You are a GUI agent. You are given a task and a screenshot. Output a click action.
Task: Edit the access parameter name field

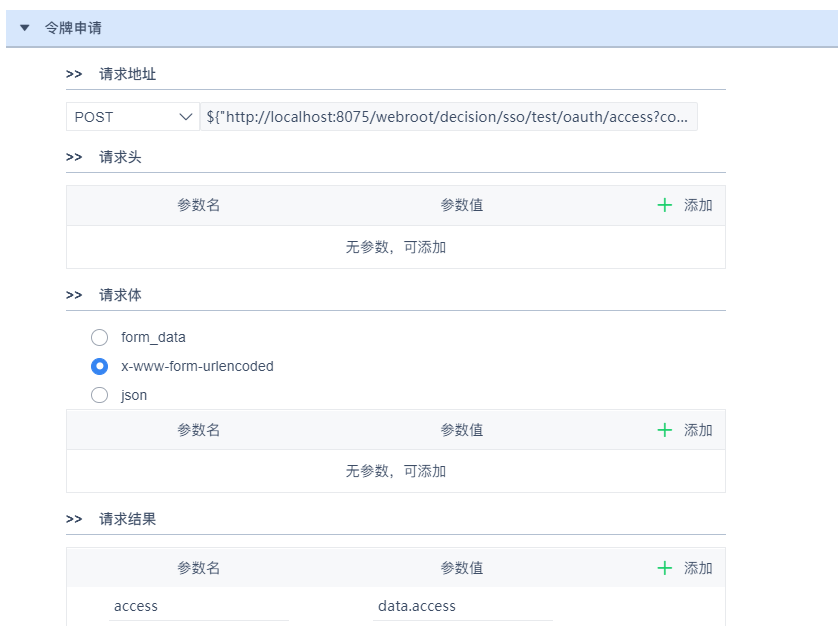click(198, 606)
